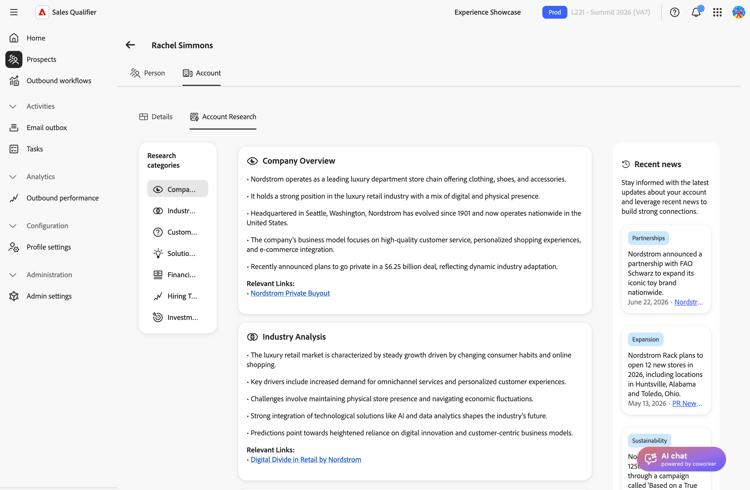The height and width of the screenshot is (490, 750).
Task: Open the Nordstr... source link in Partnerships news
Action: pos(688,302)
